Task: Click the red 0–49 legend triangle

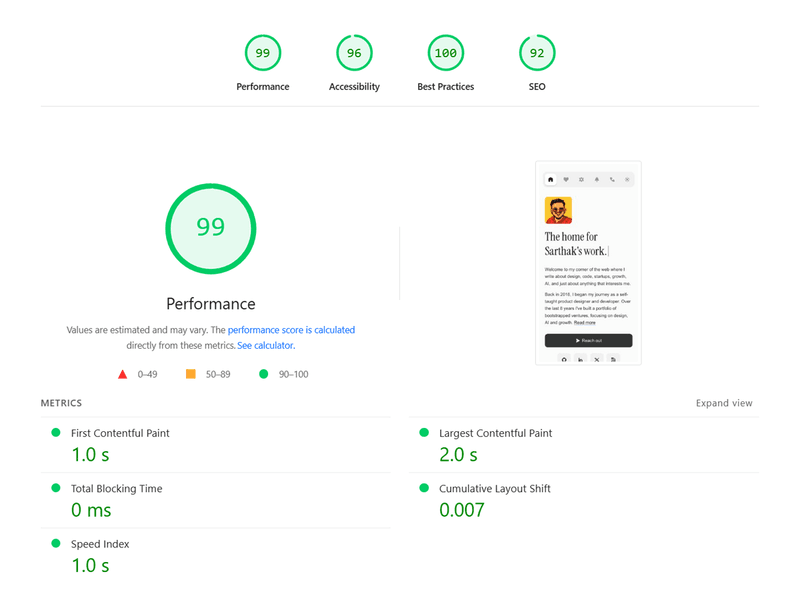Action: 122,373
